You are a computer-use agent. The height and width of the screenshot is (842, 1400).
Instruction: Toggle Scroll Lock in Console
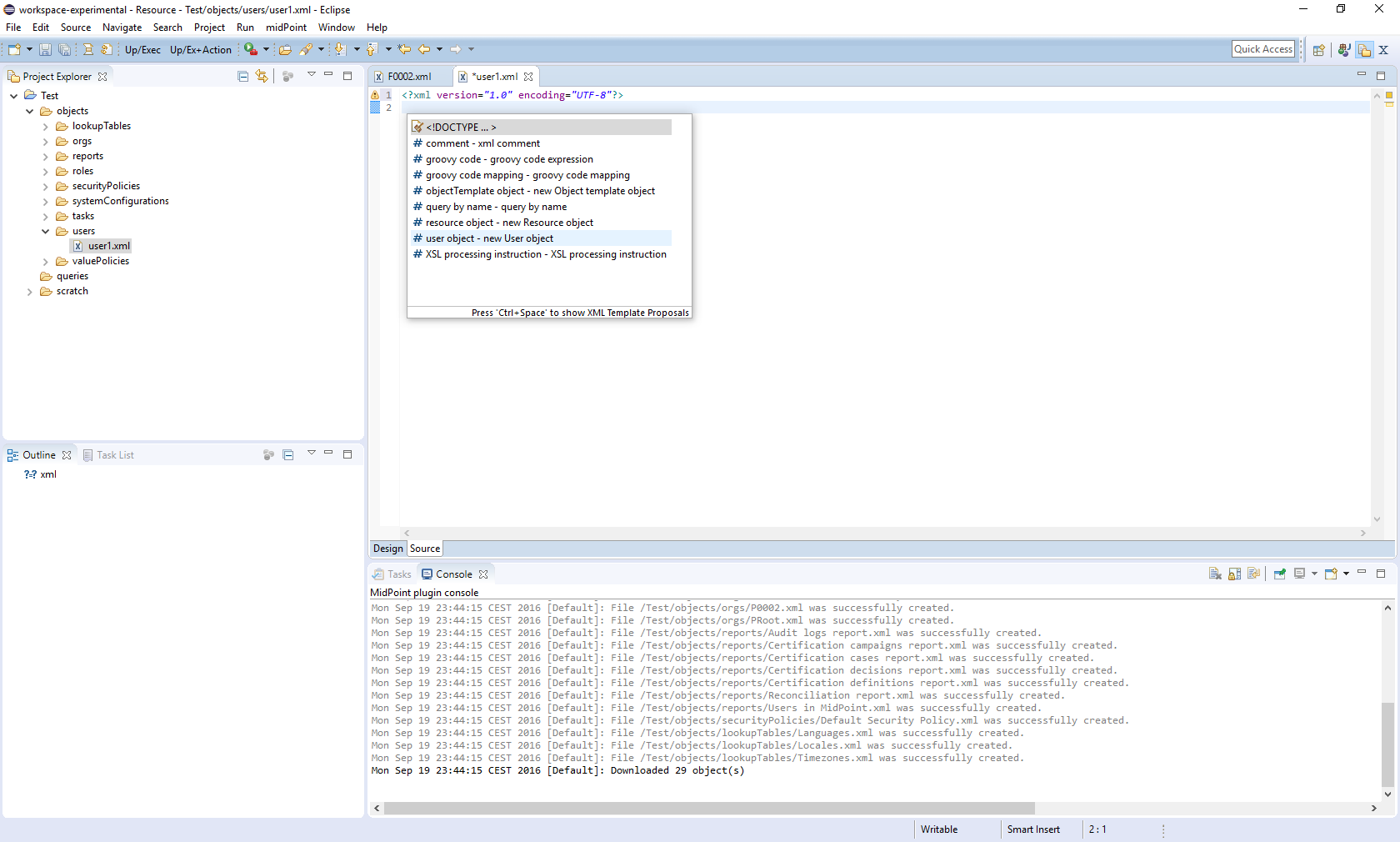[1234, 574]
